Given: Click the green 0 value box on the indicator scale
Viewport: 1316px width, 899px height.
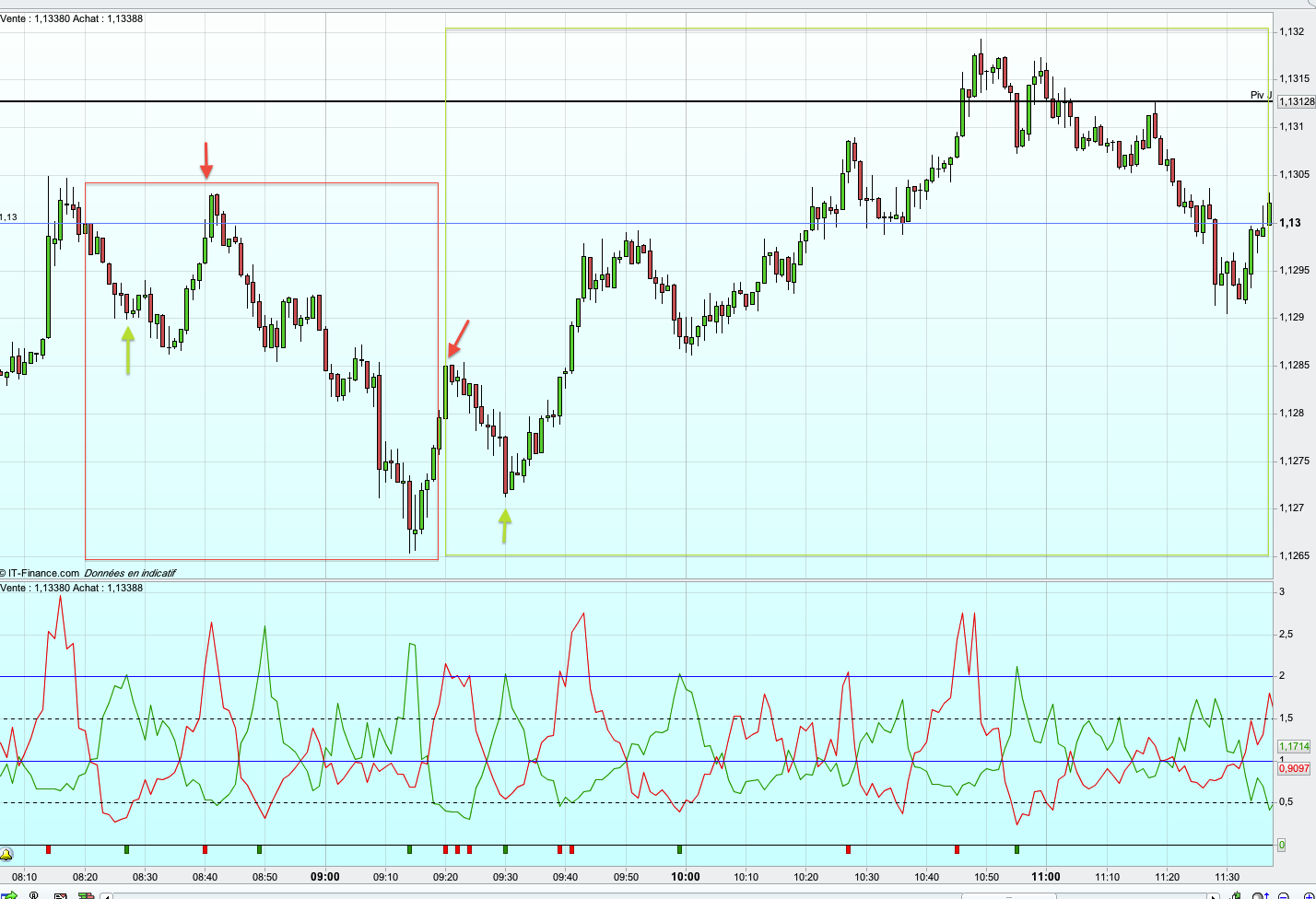Looking at the screenshot, I should pyautogui.click(x=1281, y=845).
